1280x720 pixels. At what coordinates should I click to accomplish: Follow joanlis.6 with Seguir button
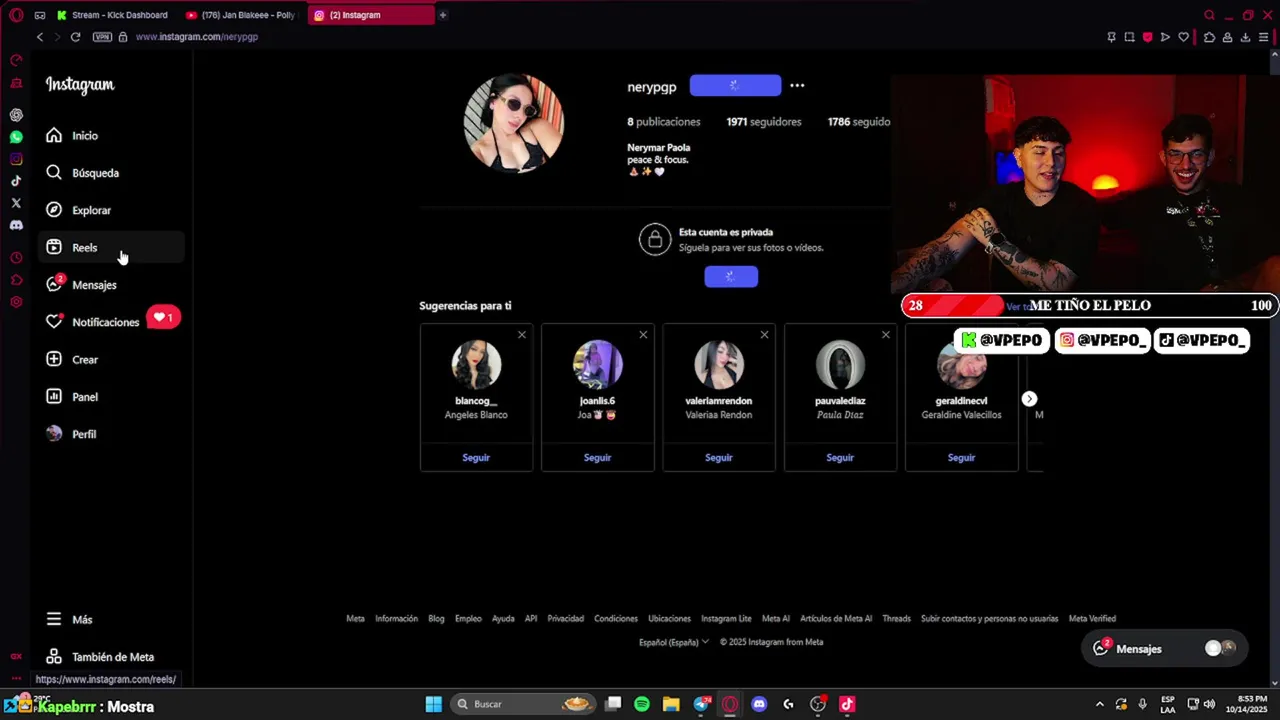click(597, 457)
